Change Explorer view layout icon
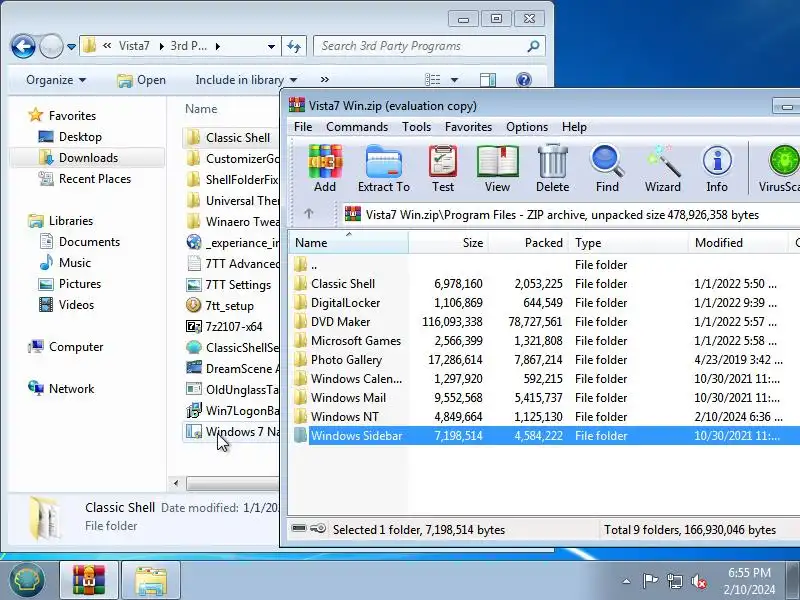The image size is (800, 600). point(433,80)
